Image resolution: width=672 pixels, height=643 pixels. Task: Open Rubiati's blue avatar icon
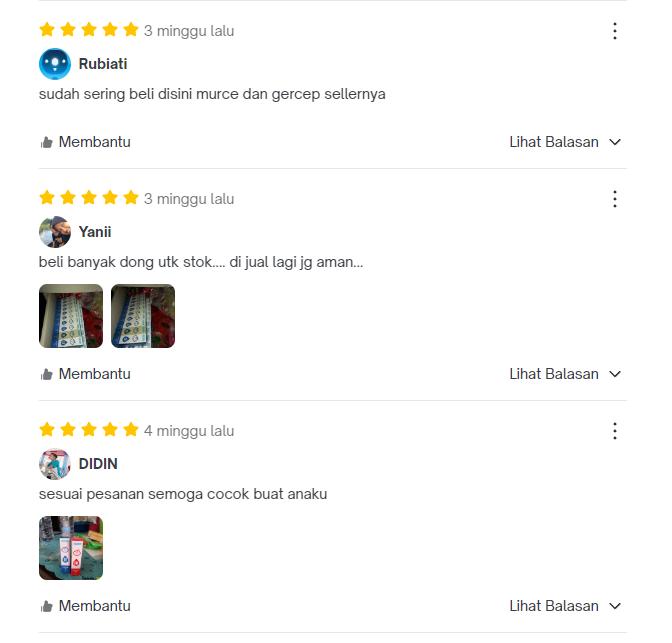55,64
